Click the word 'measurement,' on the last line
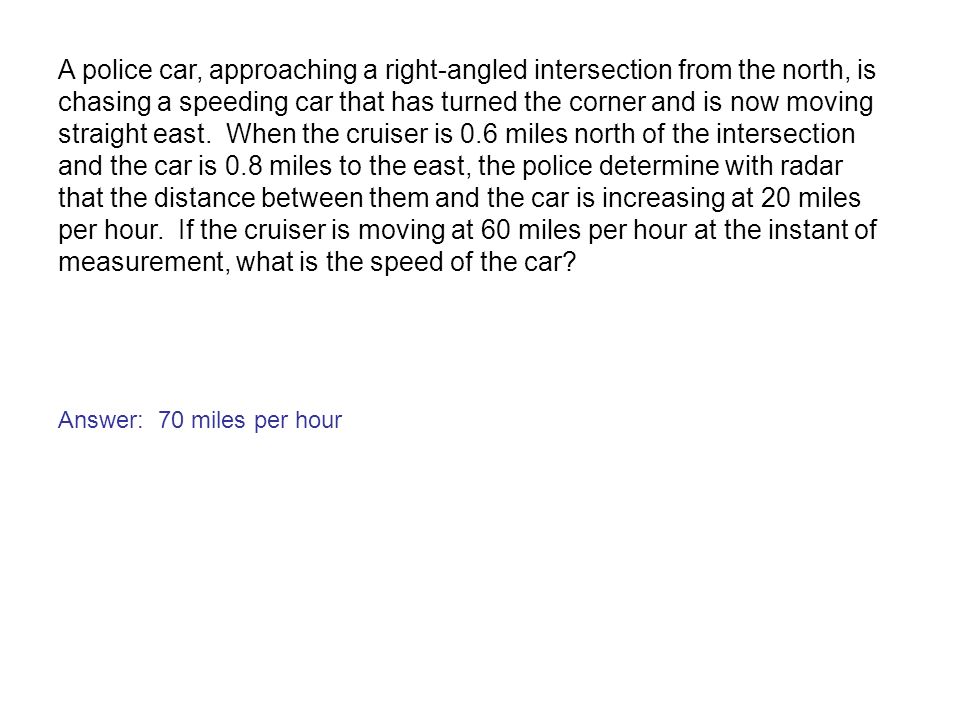The height and width of the screenshot is (720, 960). (144, 261)
